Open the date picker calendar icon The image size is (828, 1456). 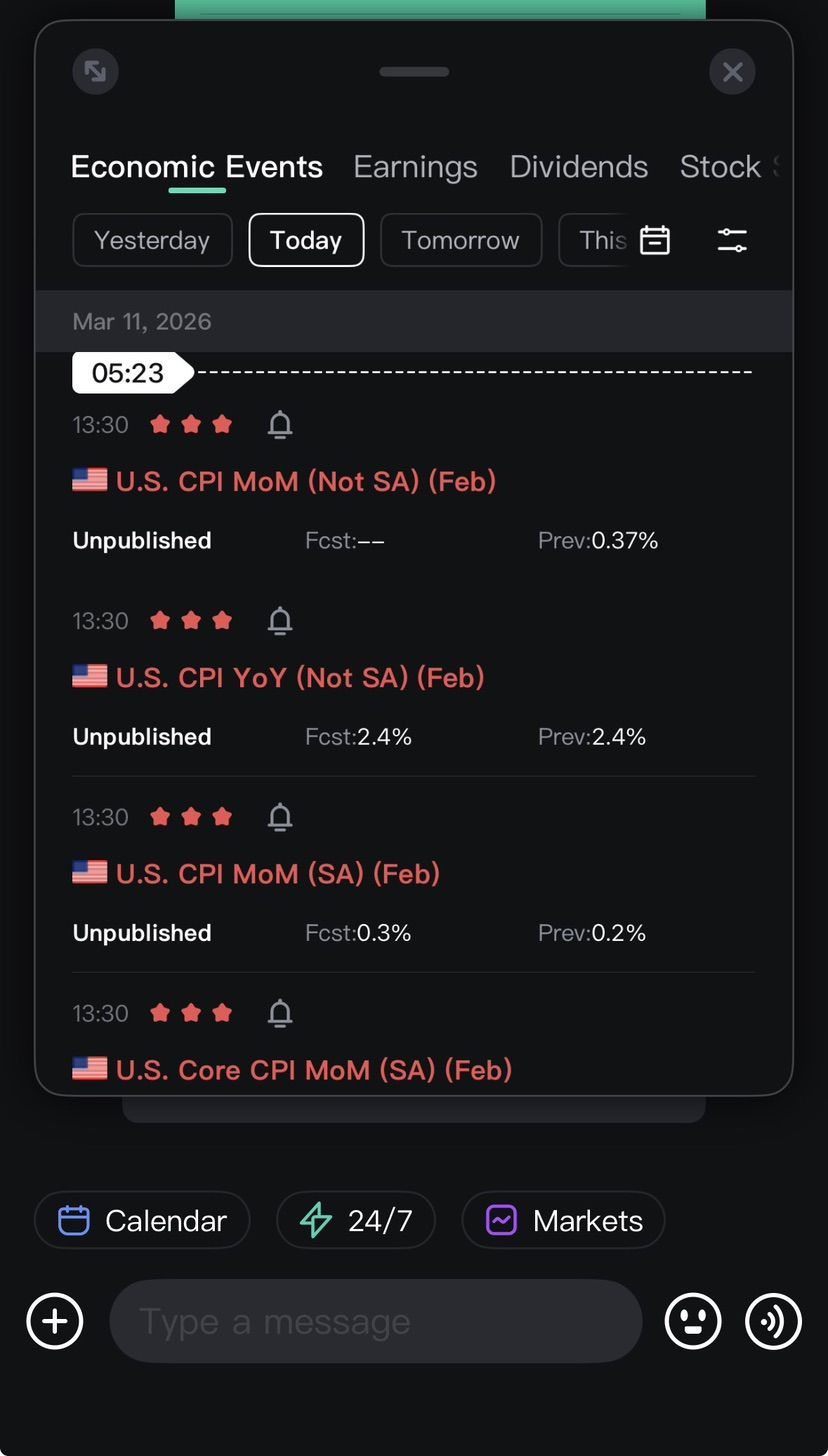click(x=655, y=240)
